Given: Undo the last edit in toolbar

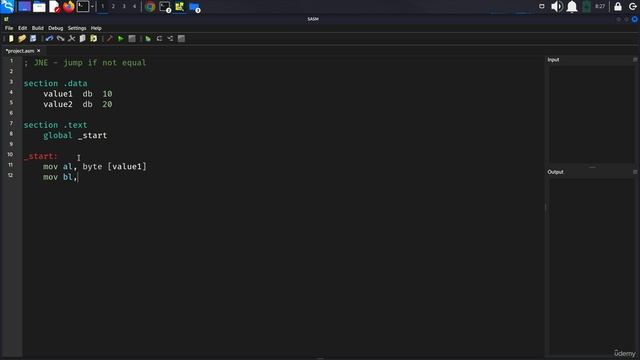Looking at the screenshot, I should (x=49, y=38).
